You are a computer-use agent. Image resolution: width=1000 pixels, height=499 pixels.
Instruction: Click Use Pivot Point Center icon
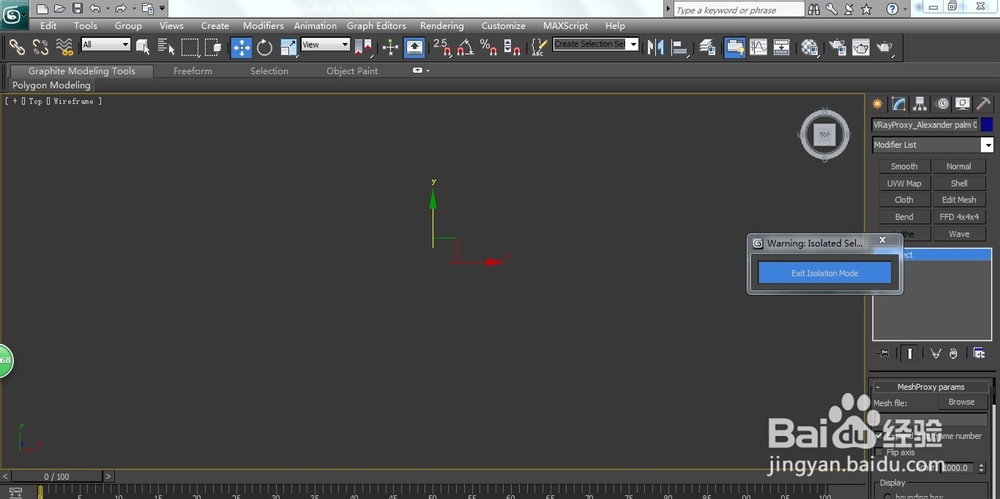pyautogui.click(x=362, y=47)
